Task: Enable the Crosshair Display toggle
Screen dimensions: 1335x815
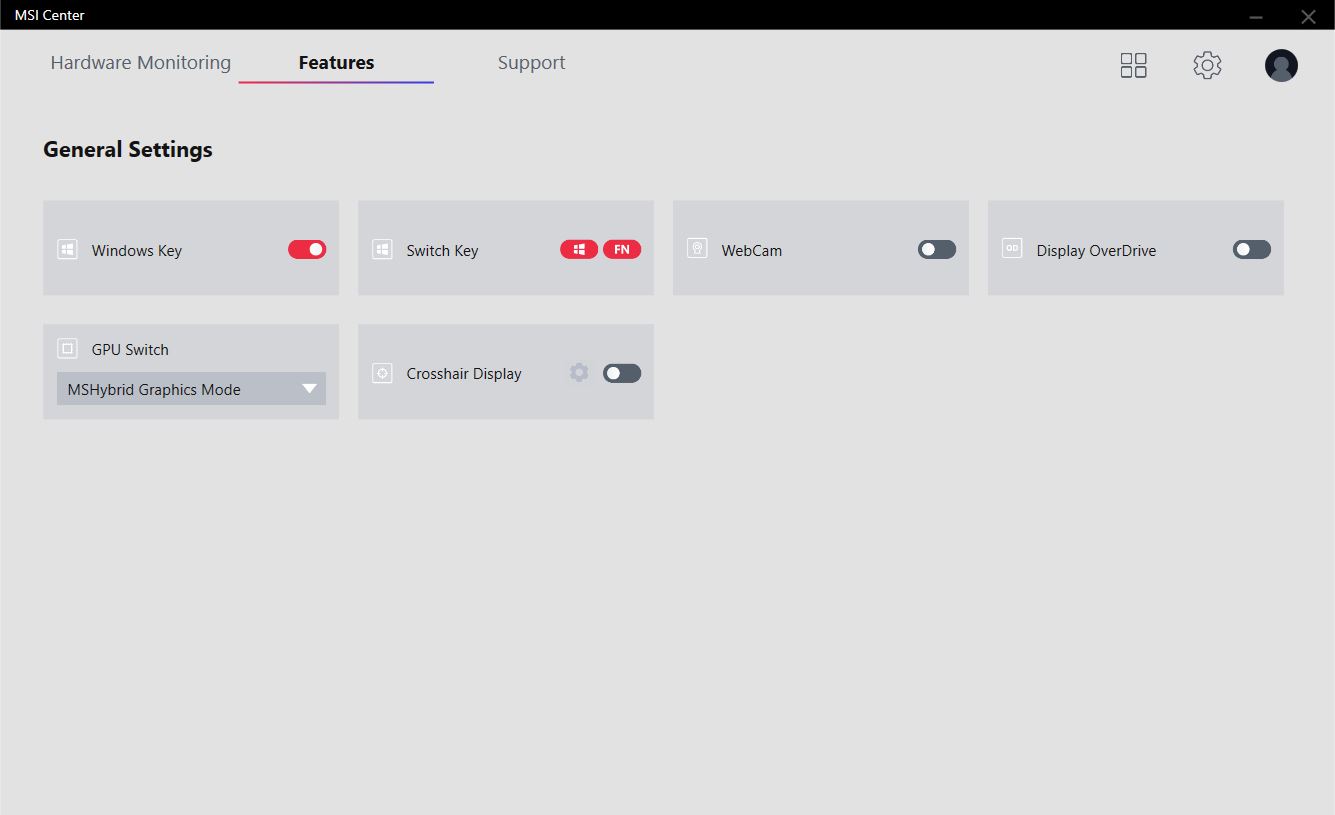Action: (622, 373)
